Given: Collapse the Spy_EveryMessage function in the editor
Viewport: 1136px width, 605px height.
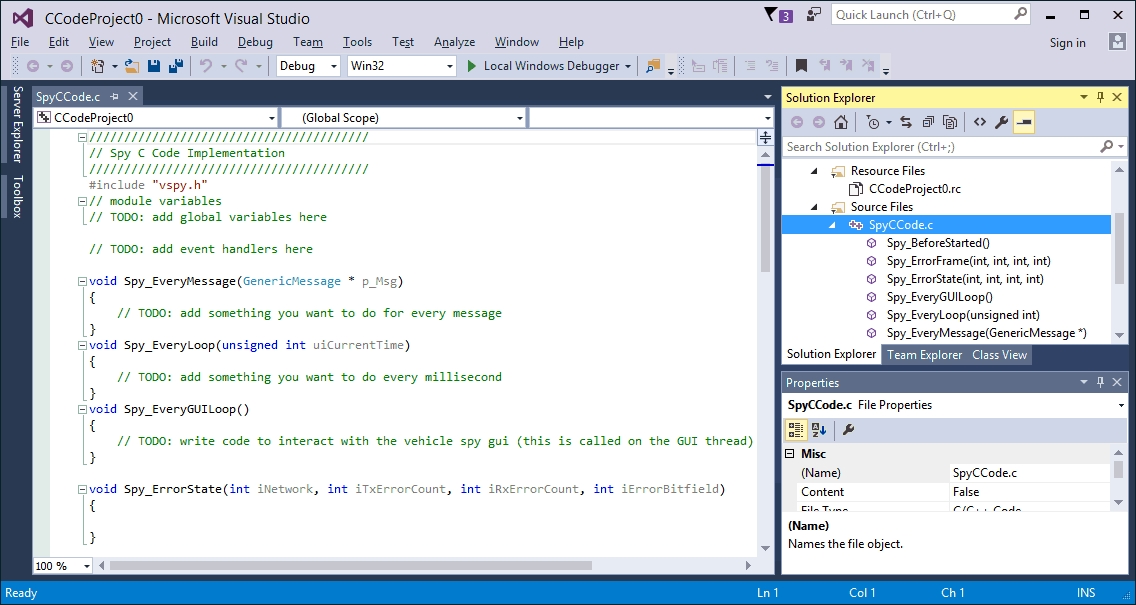Looking at the screenshot, I should (x=82, y=281).
